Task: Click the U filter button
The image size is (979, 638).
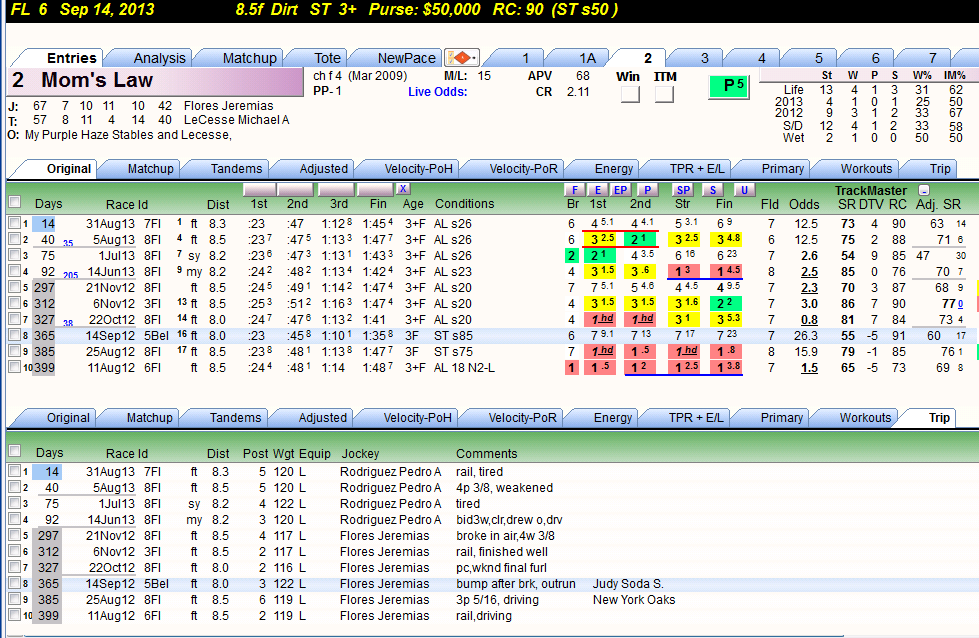Action: (x=744, y=190)
